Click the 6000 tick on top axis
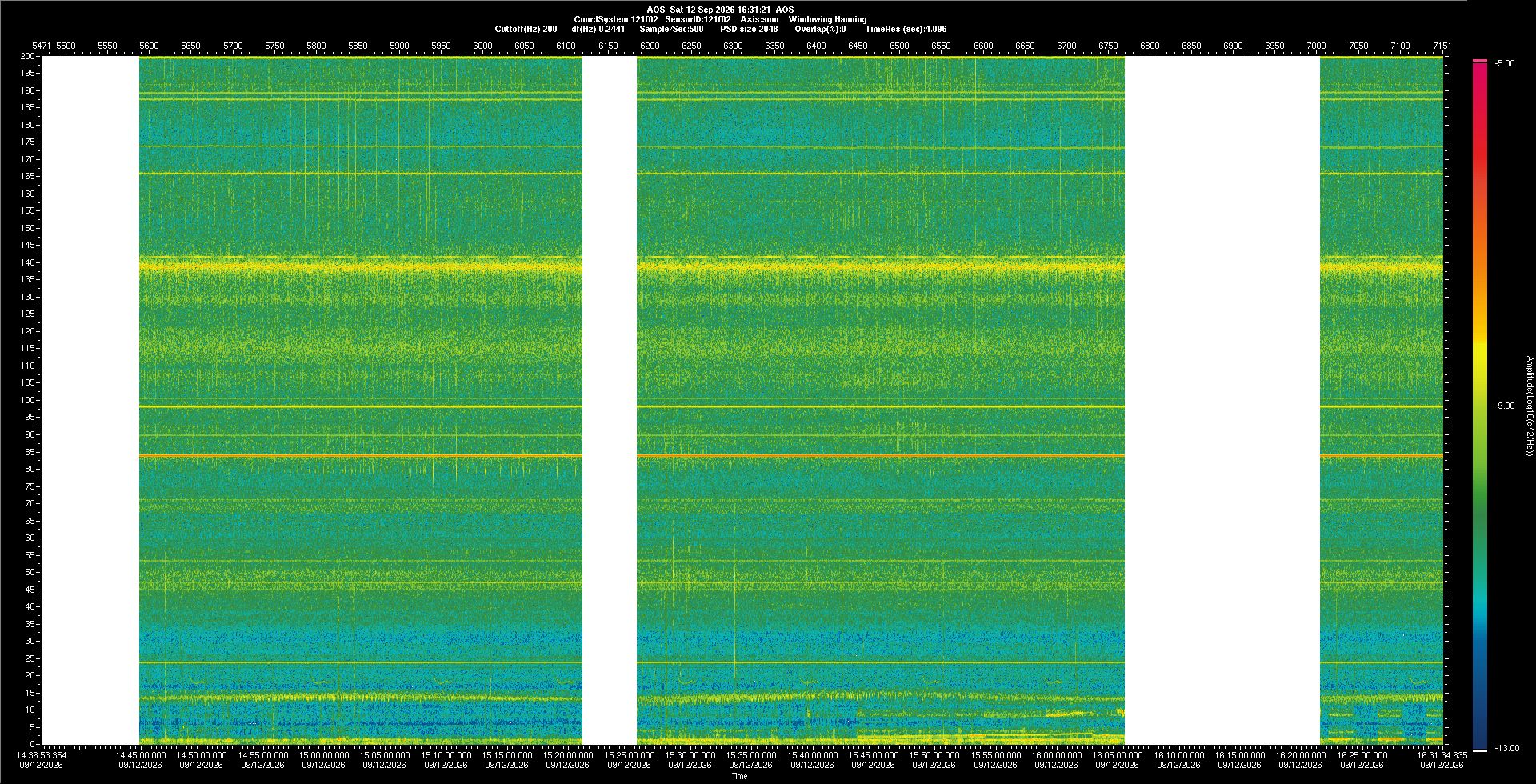This screenshot has width=1536, height=784. 482,46
